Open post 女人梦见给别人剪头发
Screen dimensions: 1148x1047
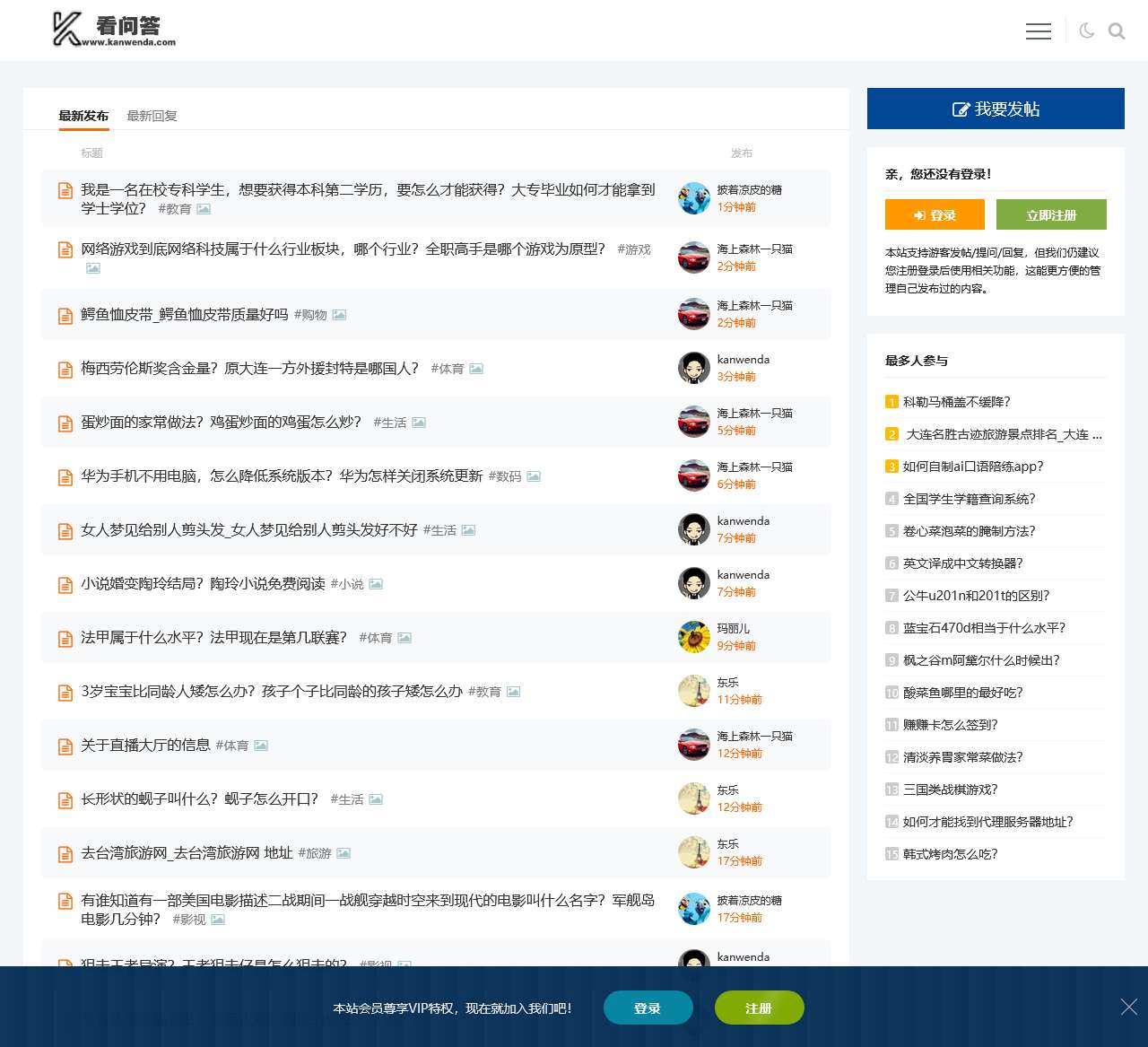pyautogui.click(x=249, y=529)
